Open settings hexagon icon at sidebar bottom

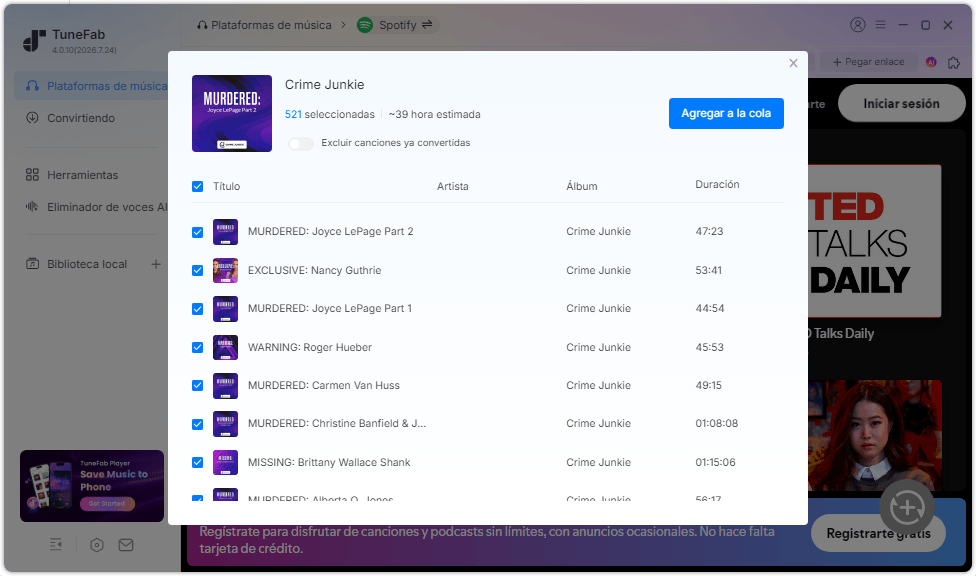pyautogui.click(x=96, y=545)
